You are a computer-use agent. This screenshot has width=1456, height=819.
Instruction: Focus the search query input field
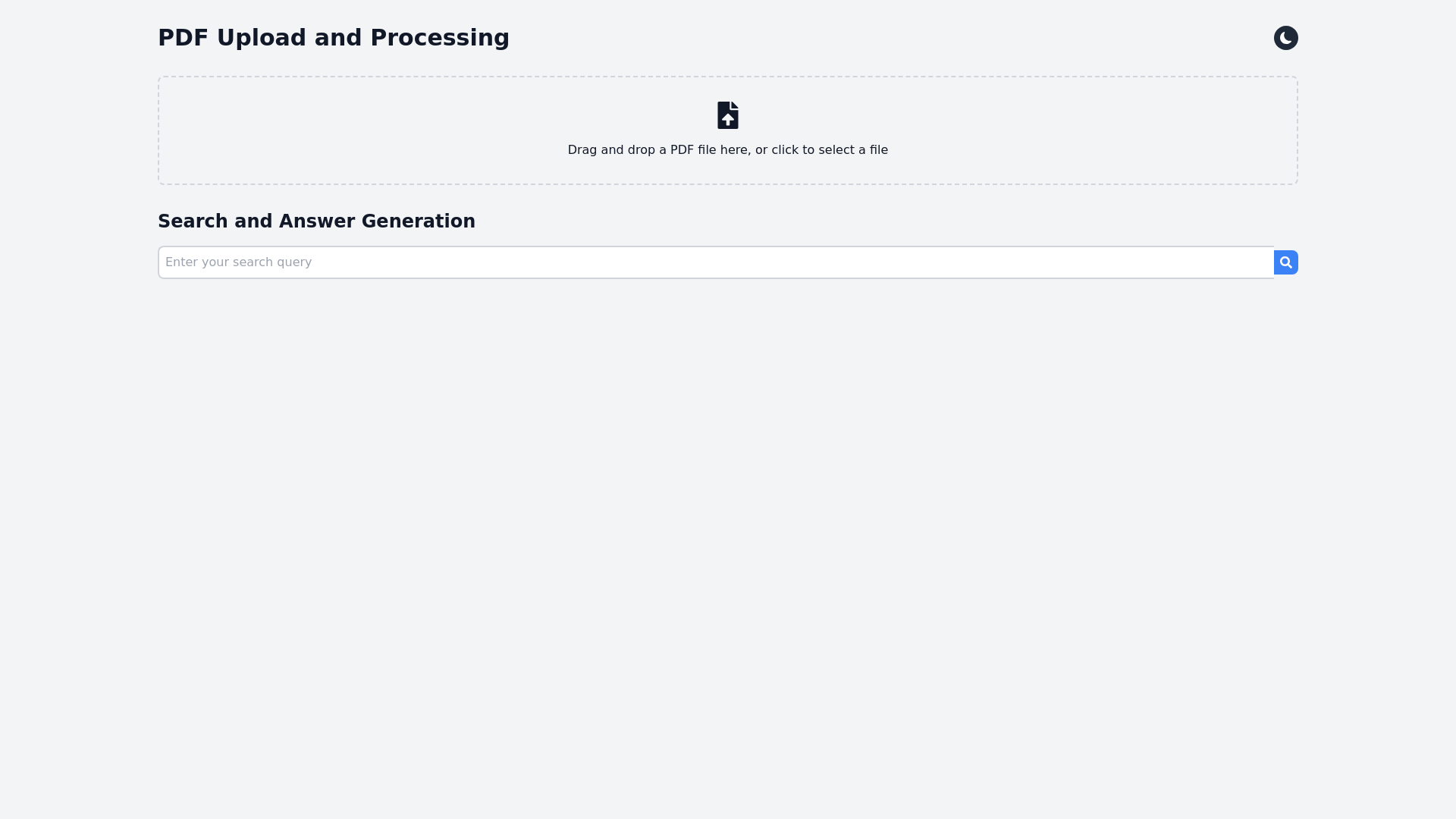pos(715,262)
